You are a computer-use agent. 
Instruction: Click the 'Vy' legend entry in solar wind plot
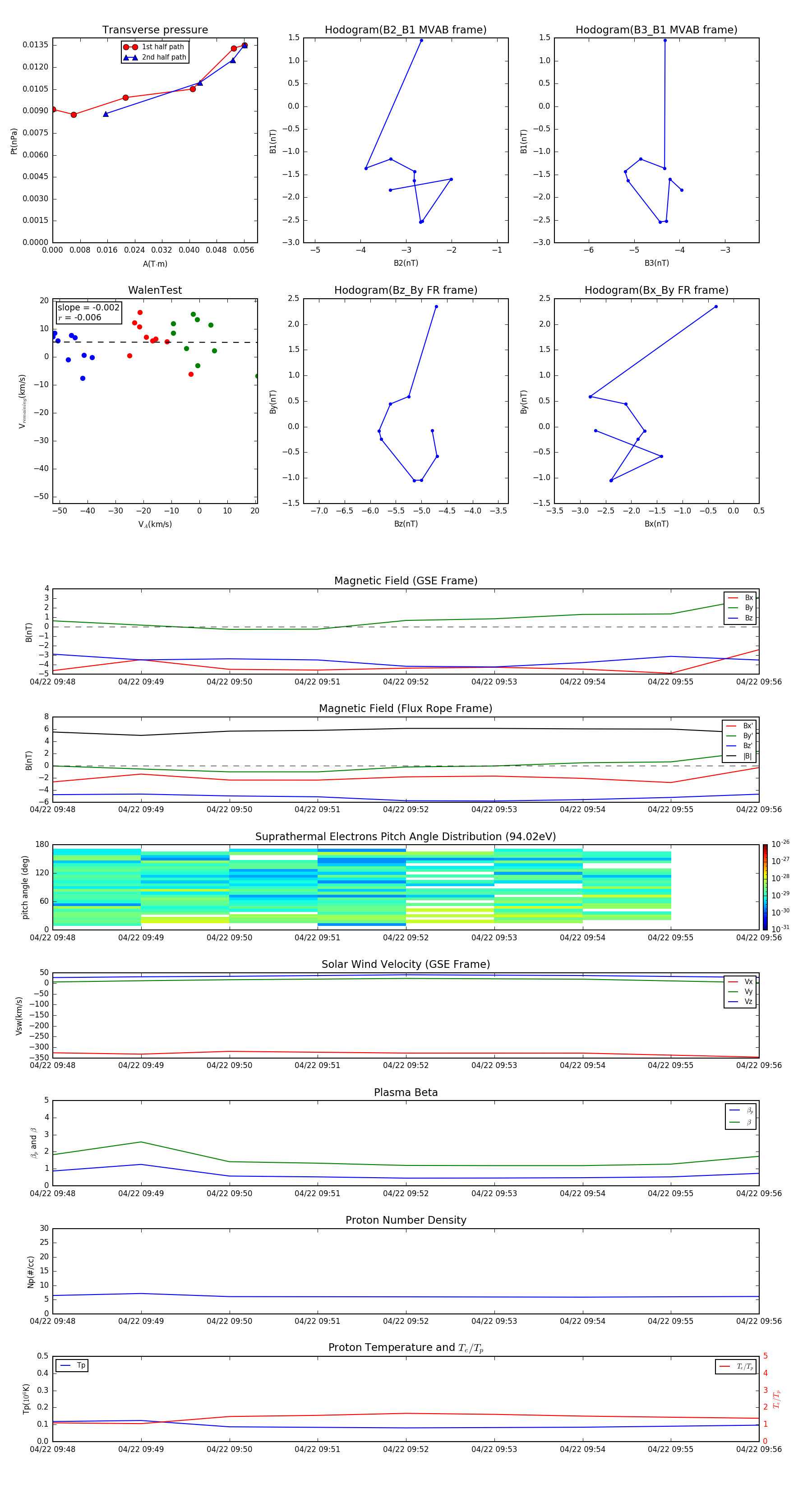point(740,992)
